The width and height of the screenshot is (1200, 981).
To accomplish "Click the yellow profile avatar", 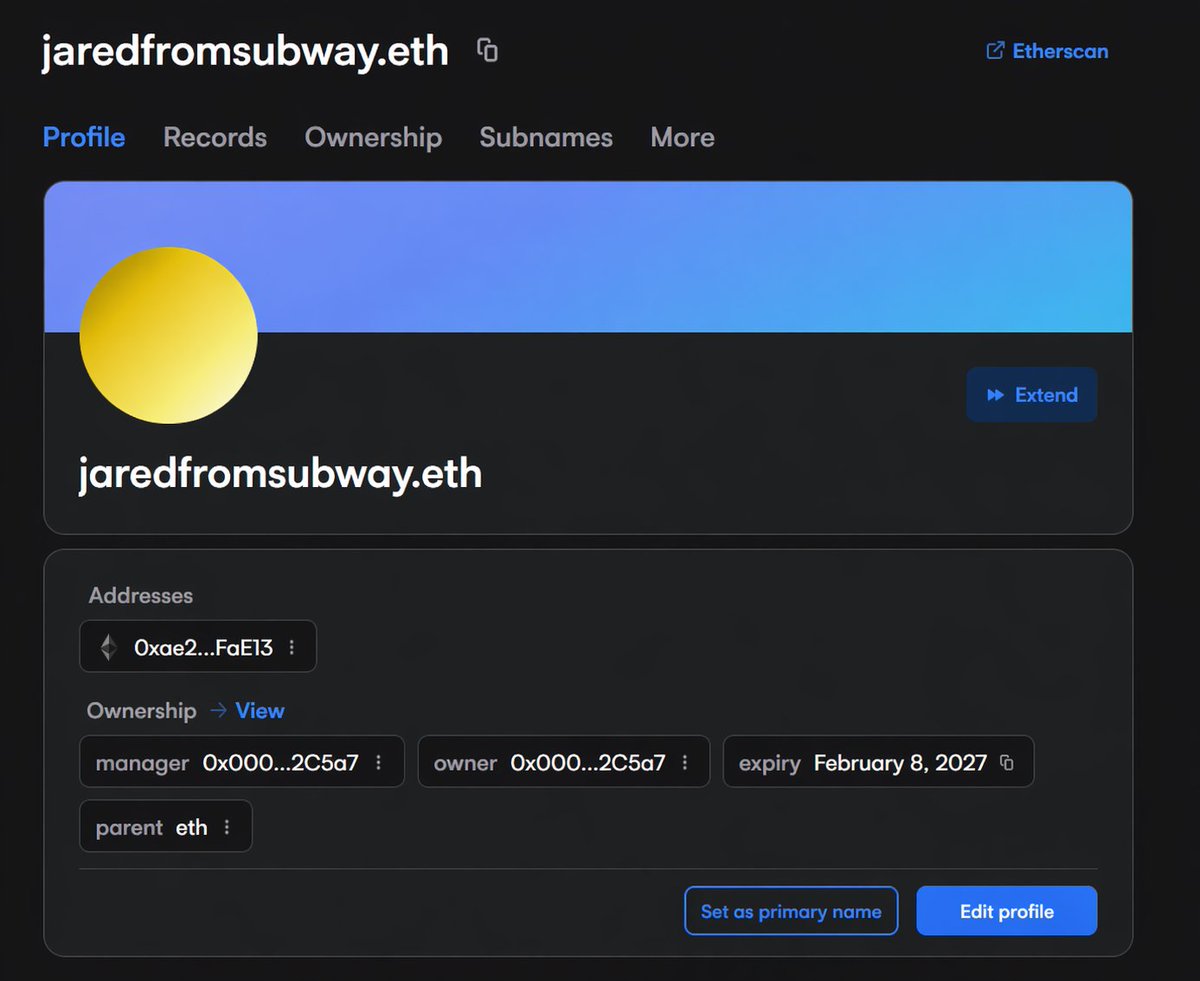I will coord(168,336).
